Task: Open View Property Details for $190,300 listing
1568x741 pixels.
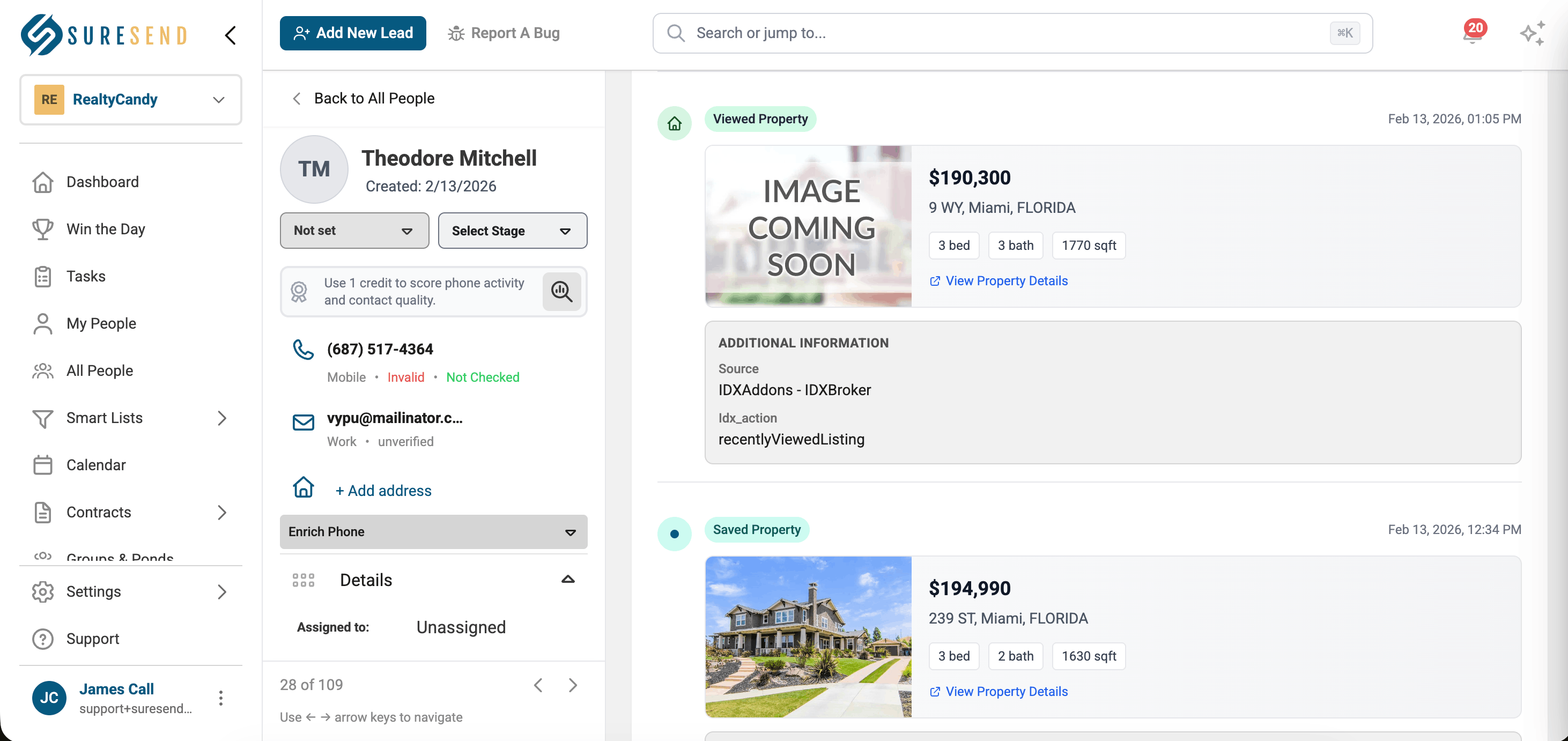Action: tap(1005, 280)
